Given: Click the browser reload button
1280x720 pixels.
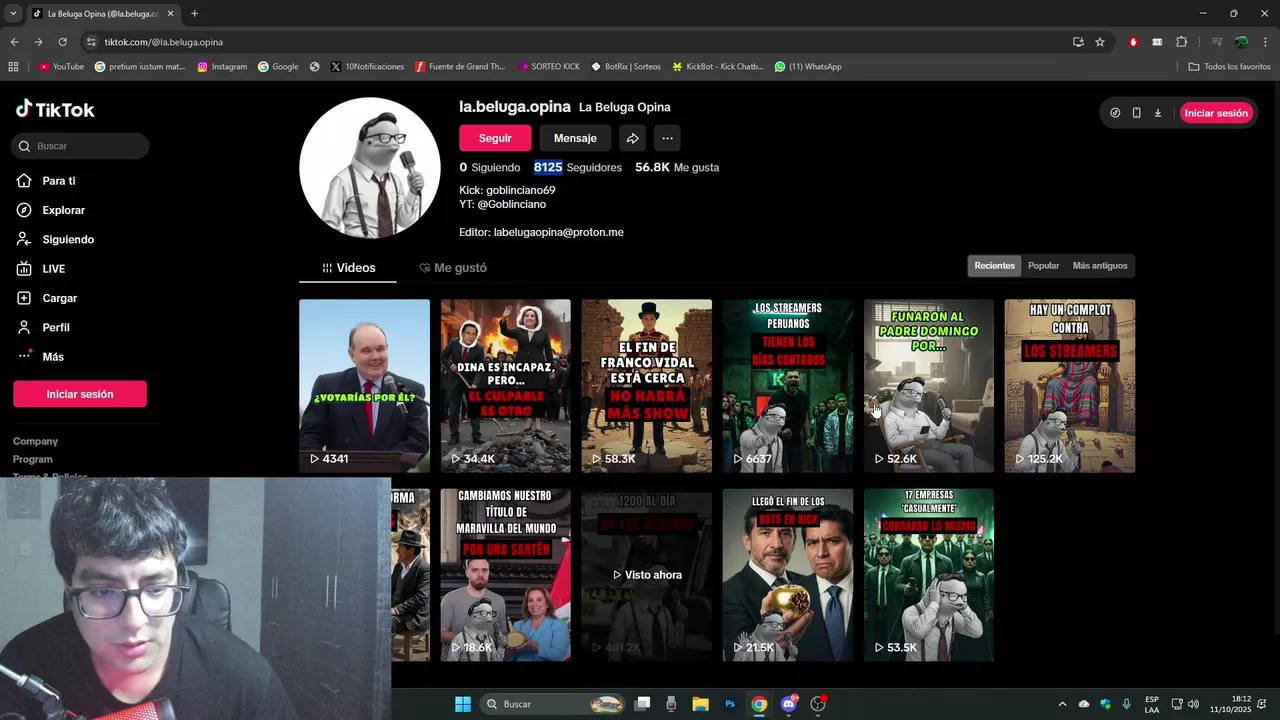Looking at the screenshot, I should [x=62, y=42].
